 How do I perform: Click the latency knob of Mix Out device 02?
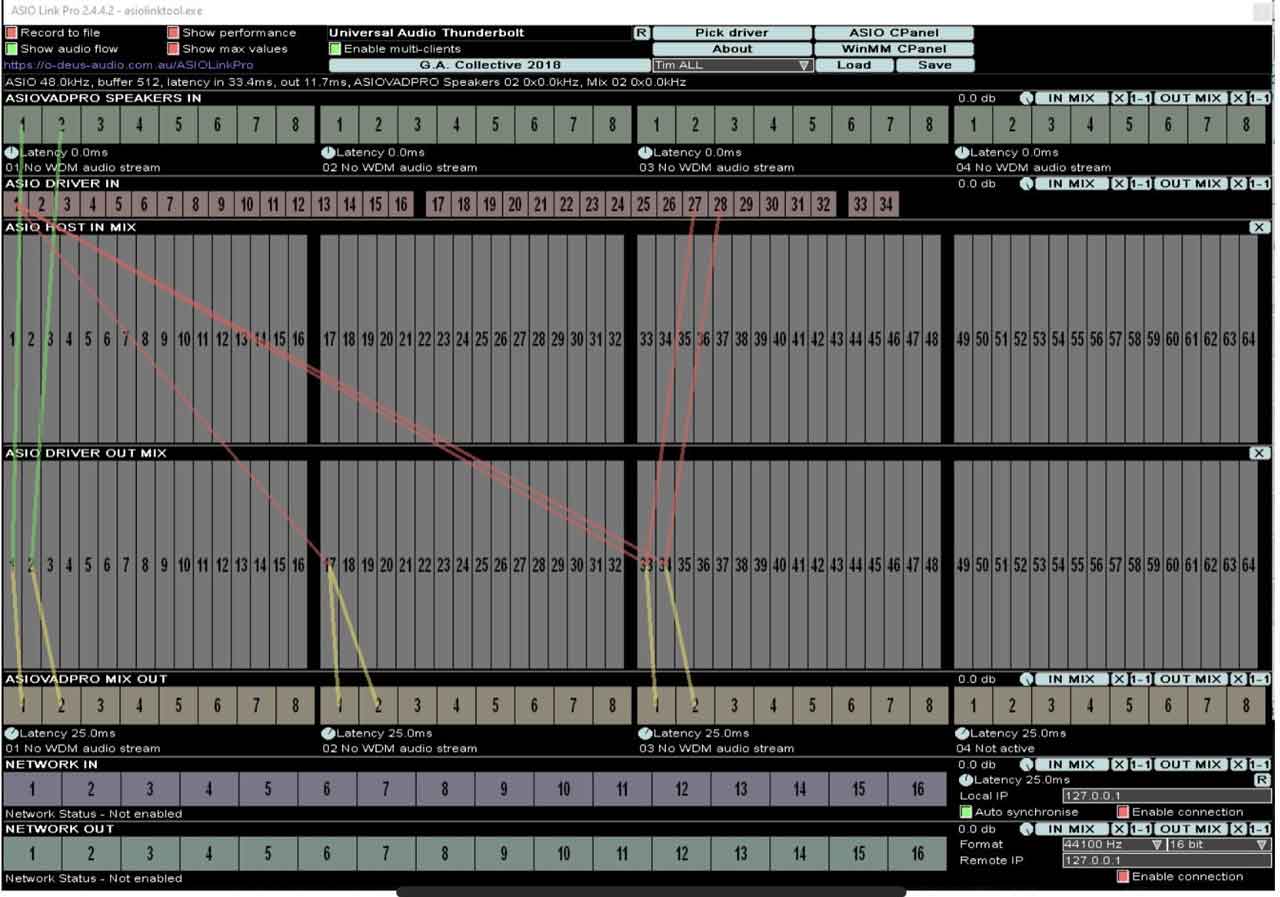328,734
